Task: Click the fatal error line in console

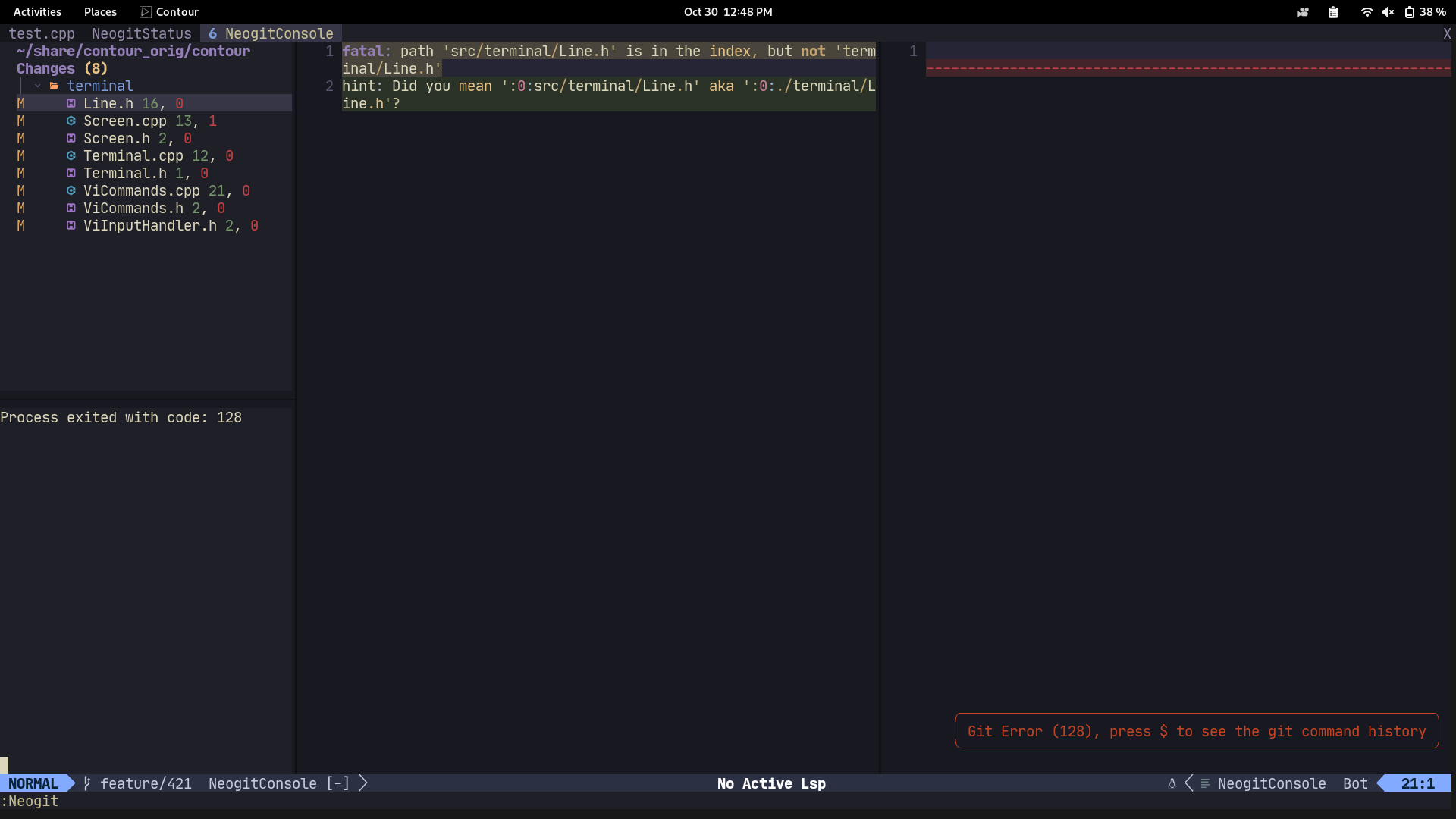Action: pyautogui.click(x=609, y=60)
